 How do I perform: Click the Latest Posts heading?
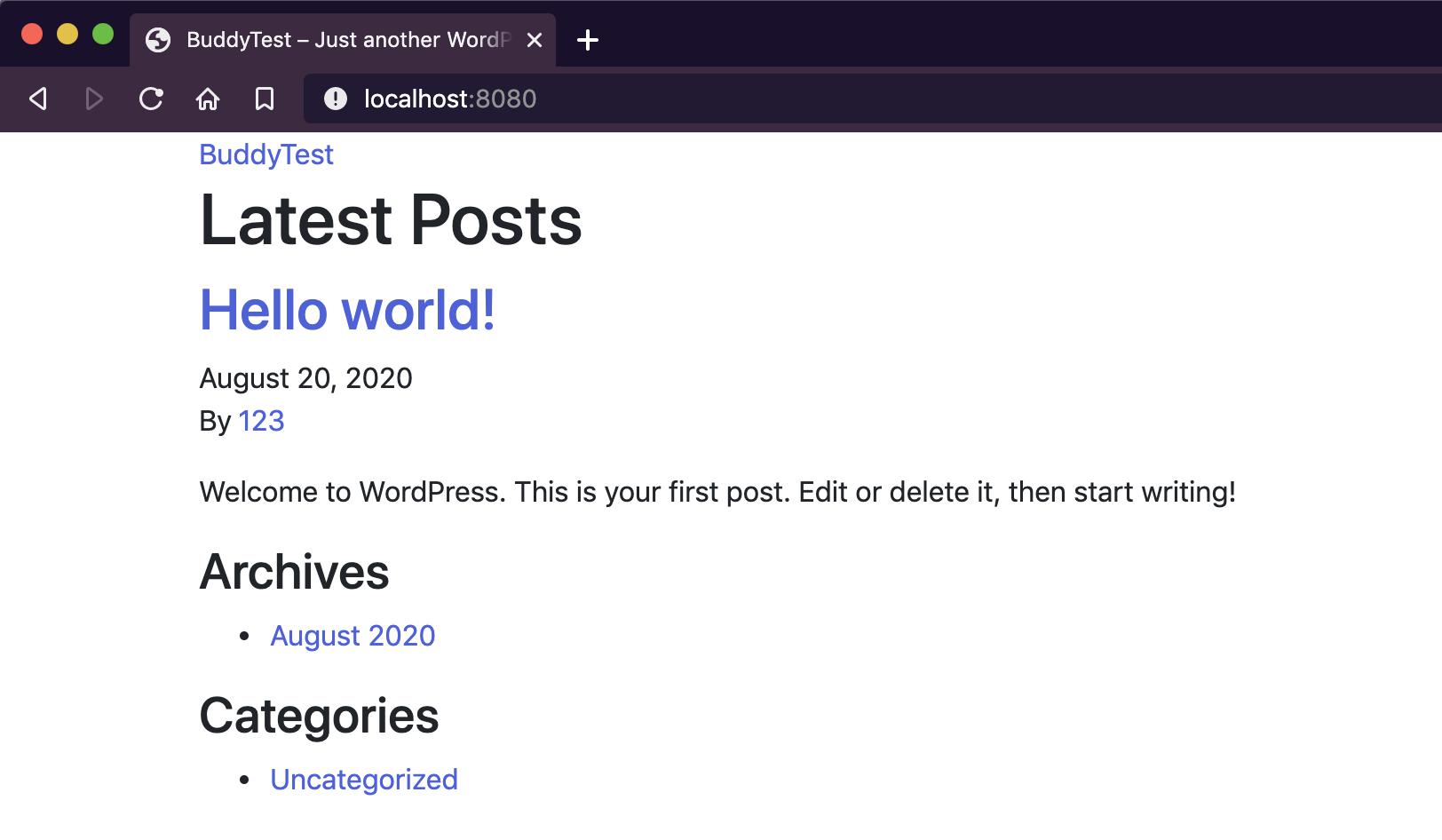coord(391,220)
